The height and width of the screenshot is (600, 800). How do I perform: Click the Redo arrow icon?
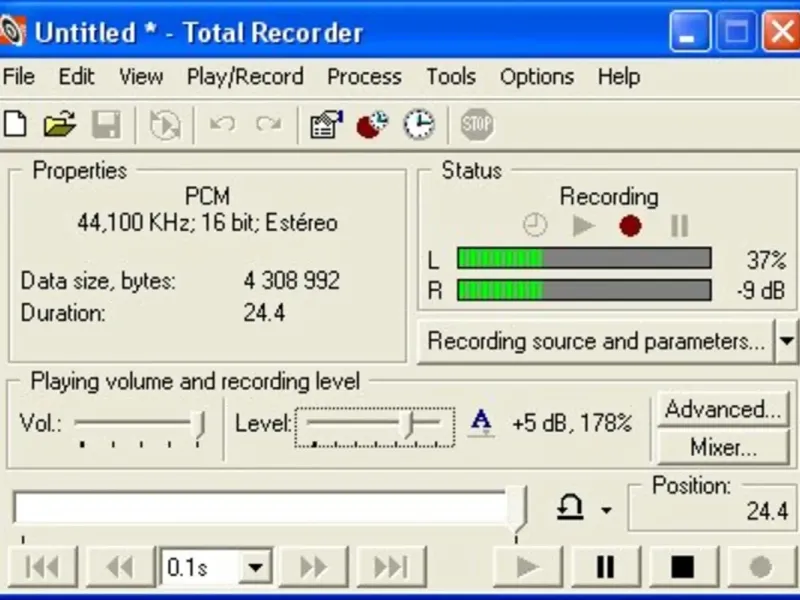tap(269, 124)
